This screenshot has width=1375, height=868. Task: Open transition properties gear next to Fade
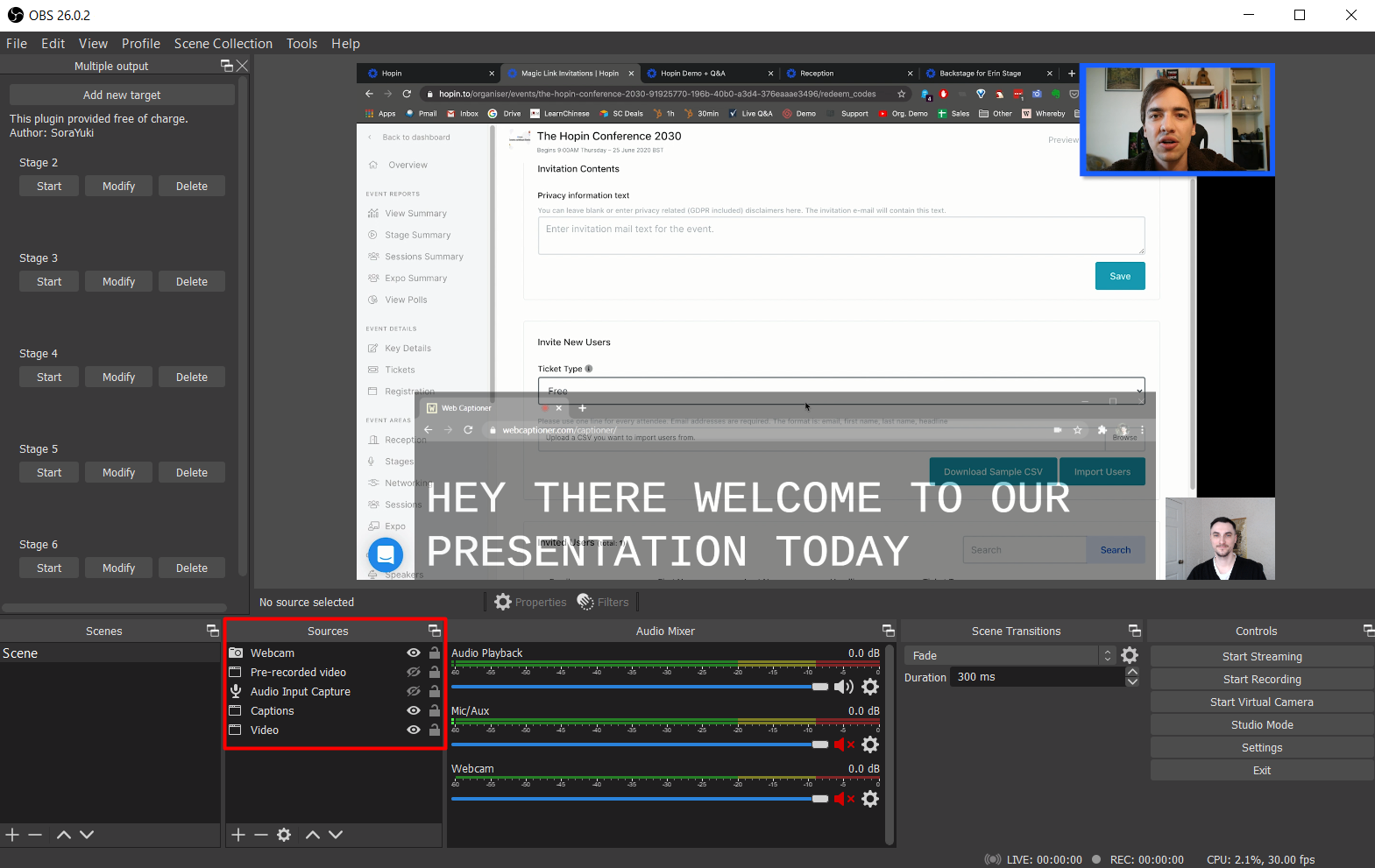click(x=1130, y=655)
